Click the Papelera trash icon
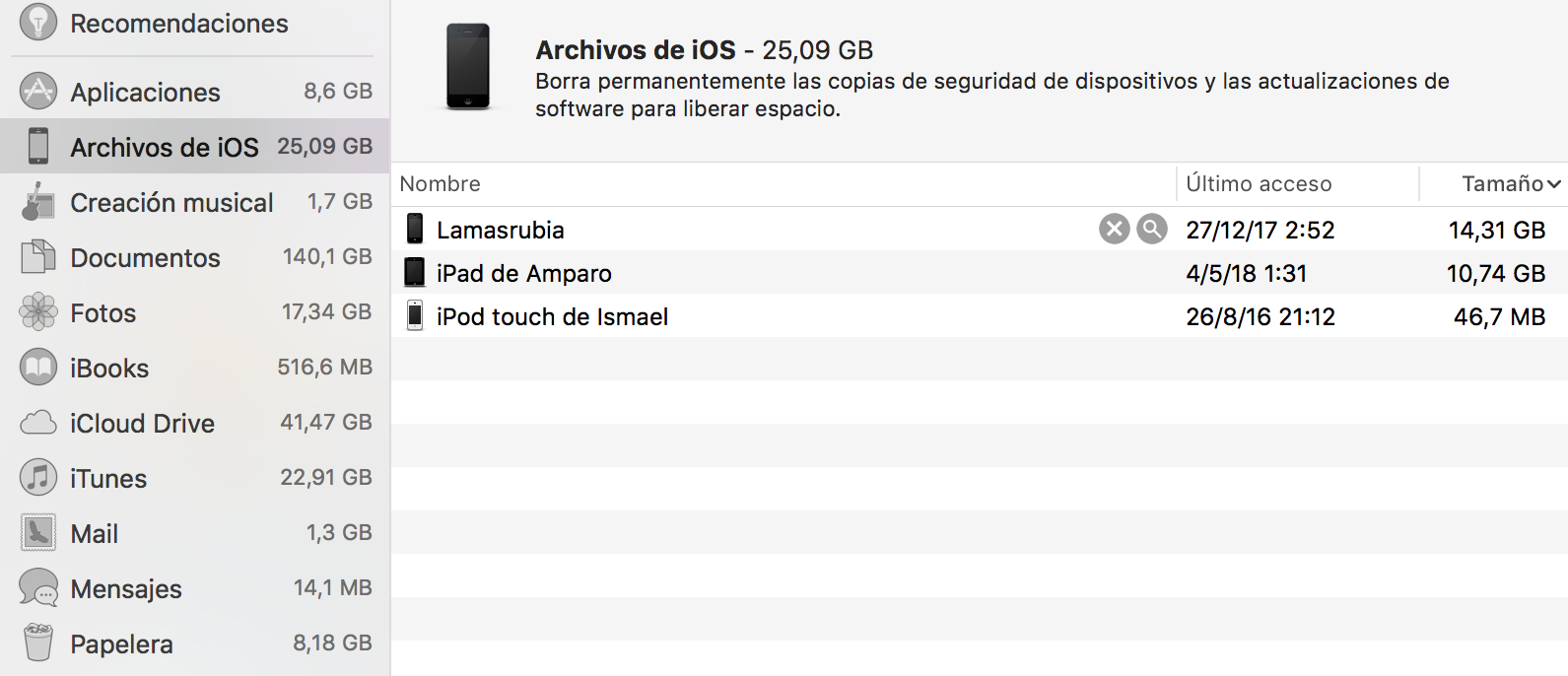This screenshot has height=676, width=1568. coord(38,642)
